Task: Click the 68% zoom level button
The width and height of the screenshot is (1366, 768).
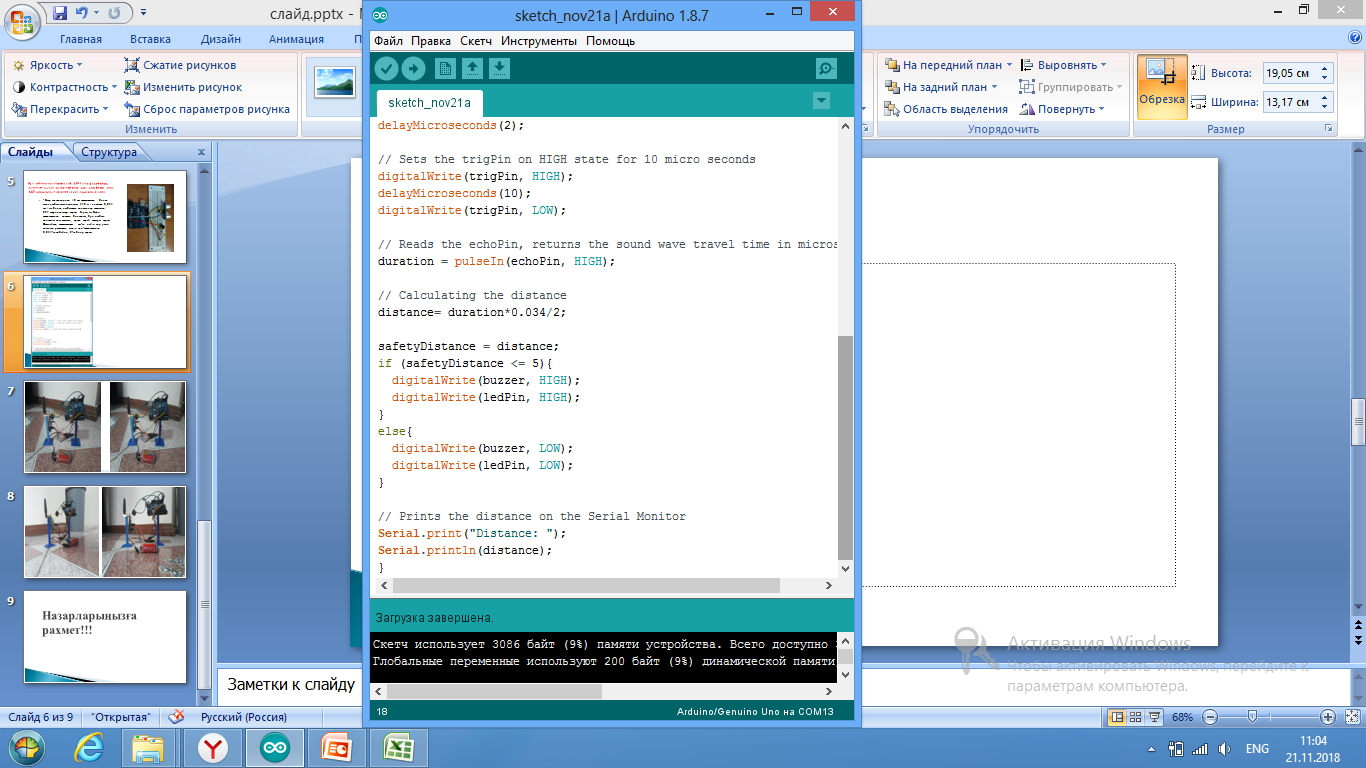Action: (1183, 717)
